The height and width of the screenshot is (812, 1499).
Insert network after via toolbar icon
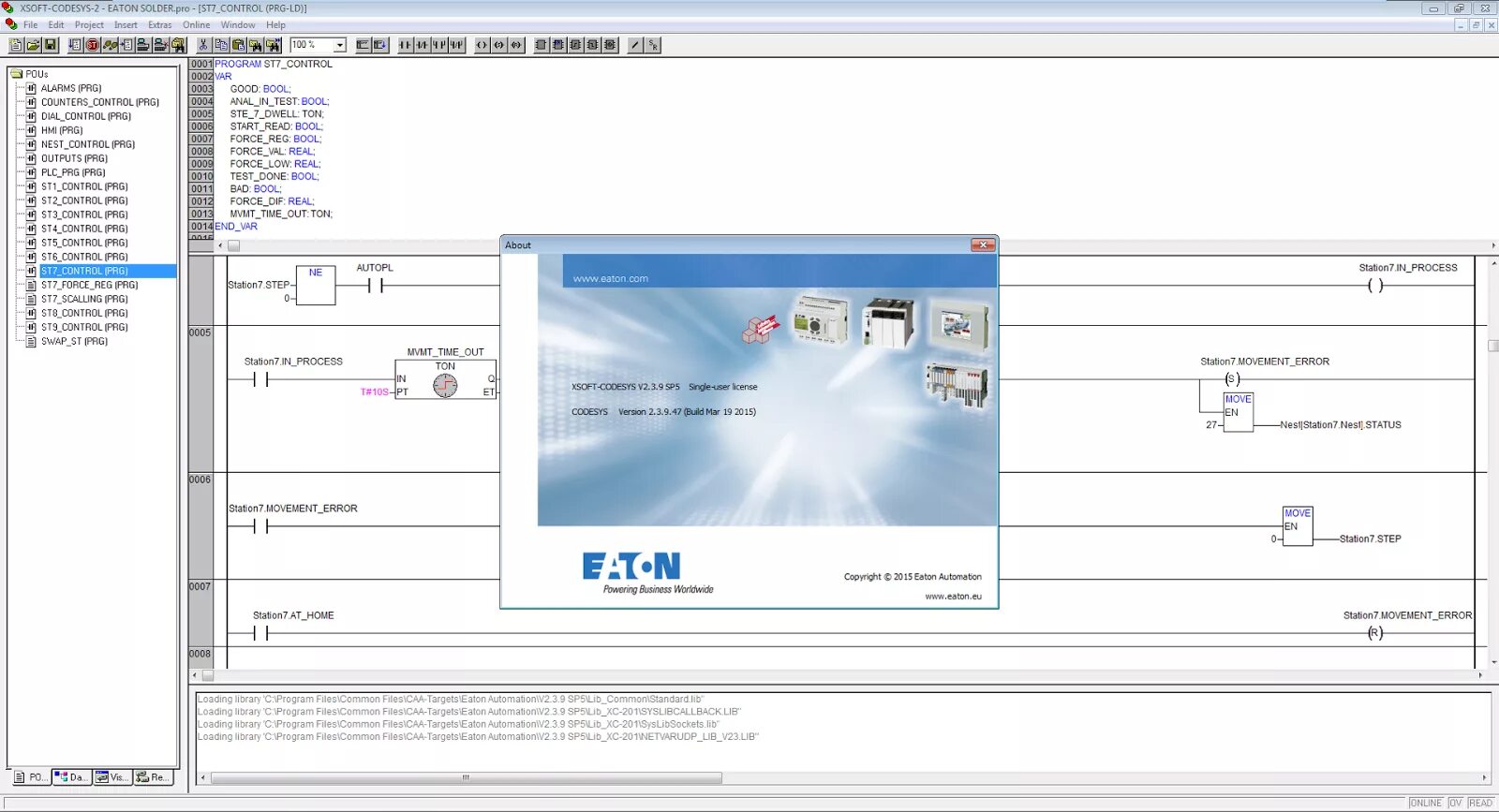380,45
